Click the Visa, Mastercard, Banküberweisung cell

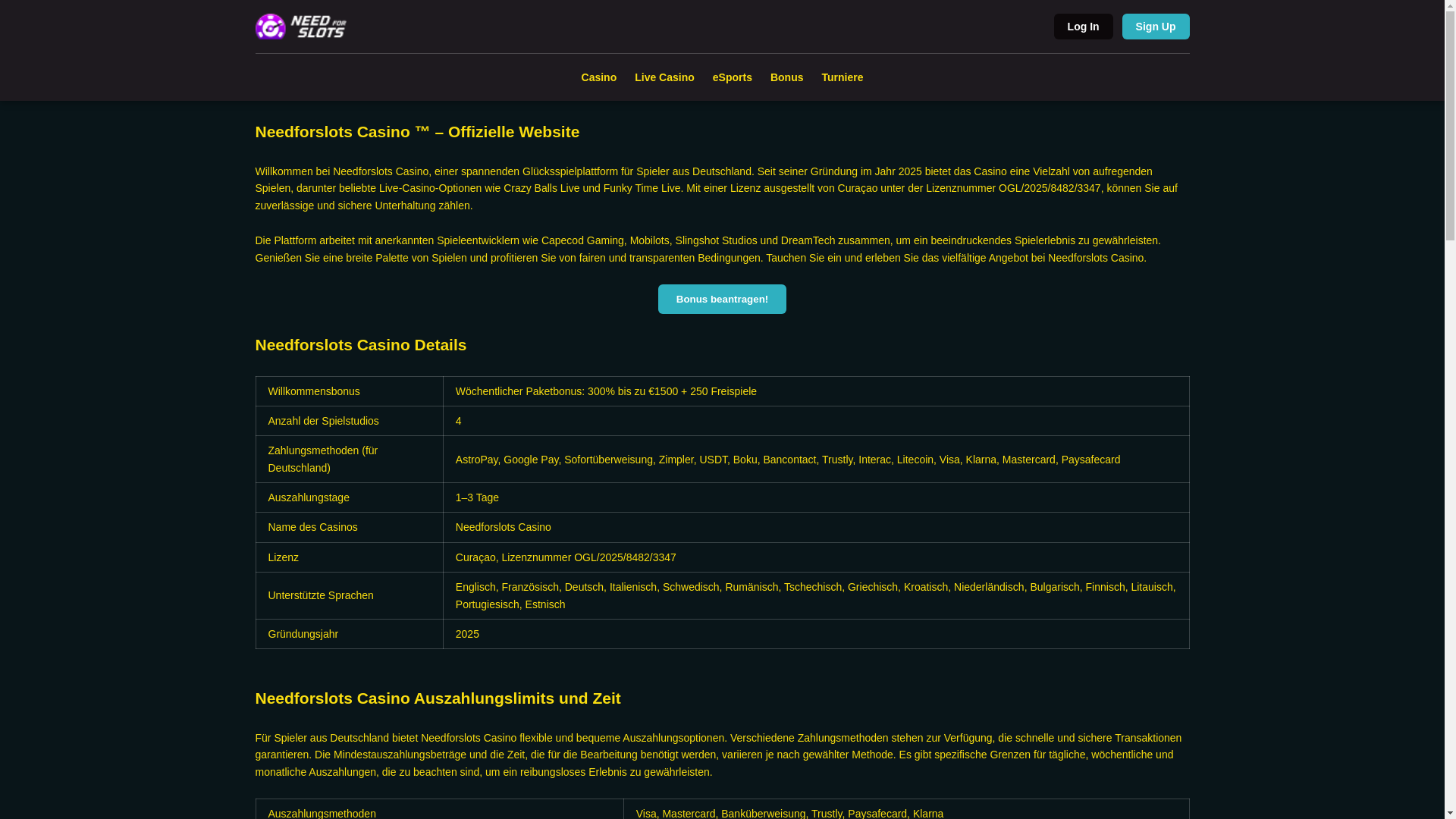pyautogui.click(x=906, y=810)
